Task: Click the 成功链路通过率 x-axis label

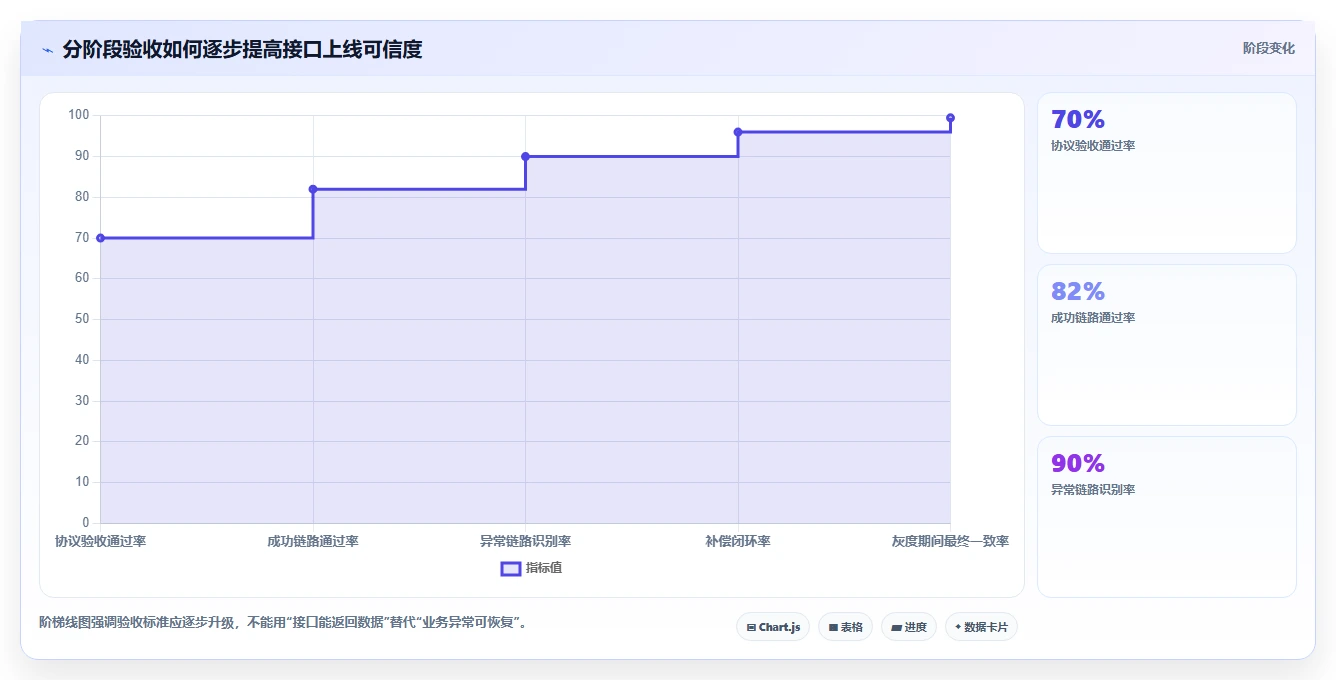Action: pos(313,541)
